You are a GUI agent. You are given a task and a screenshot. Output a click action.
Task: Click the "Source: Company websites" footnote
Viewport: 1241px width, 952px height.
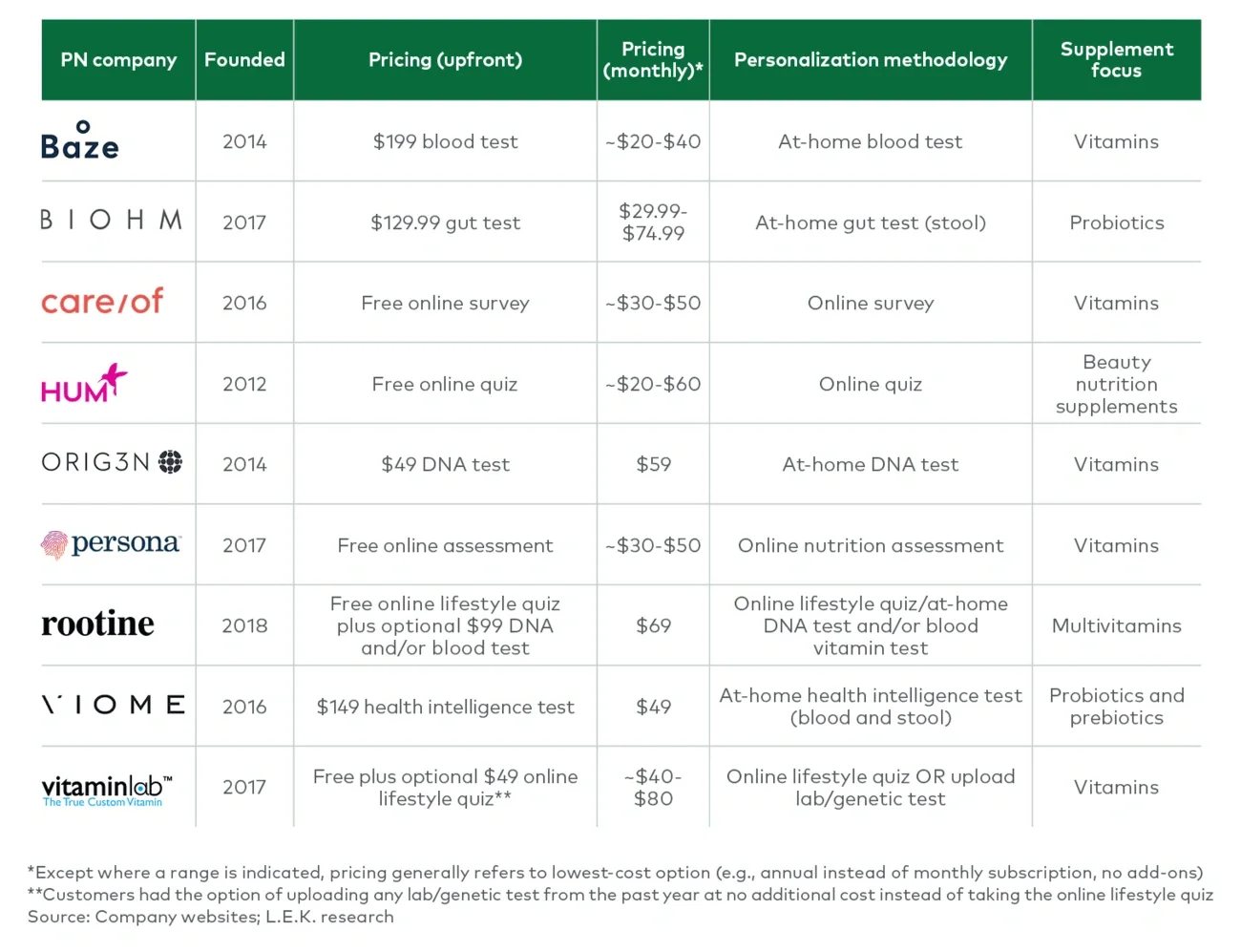point(210,917)
